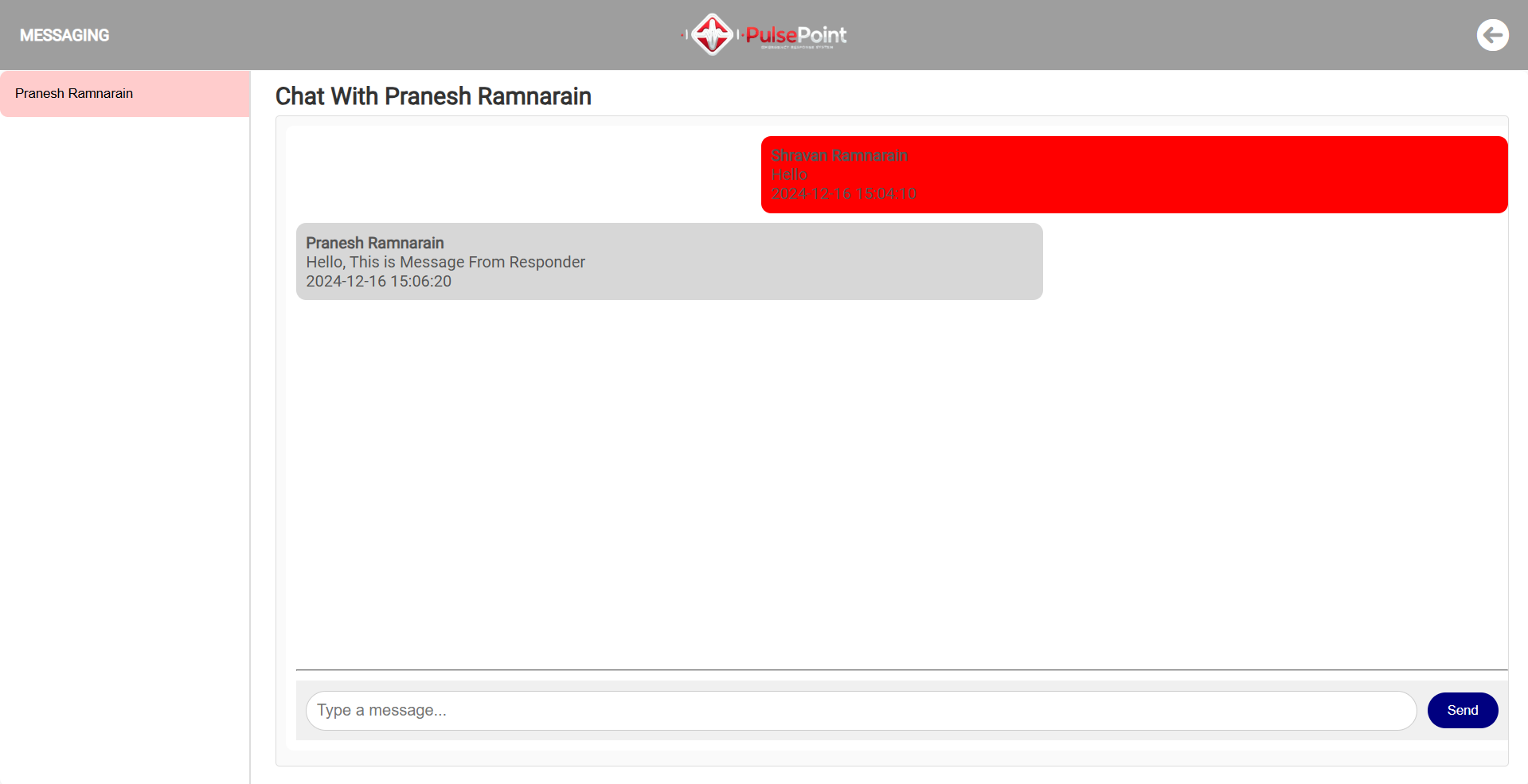The width and height of the screenshot is (1528, 784).
Task: Click the 2024-12-16 15:06:20 timestamp
Action: 378,281
